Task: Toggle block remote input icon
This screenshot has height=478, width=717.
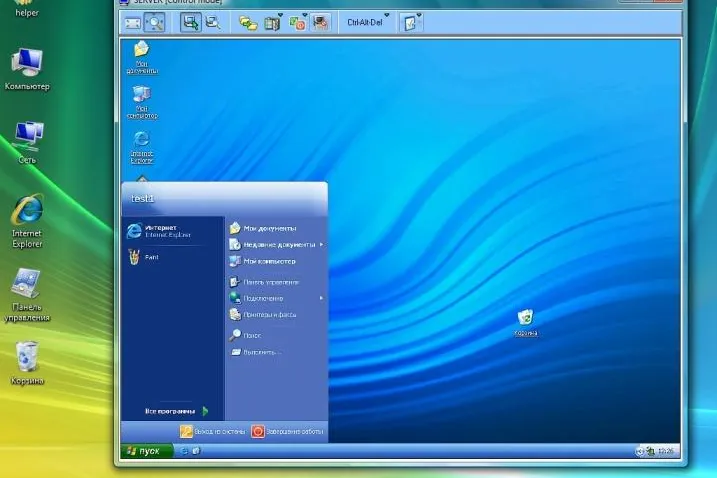Action: pyautogui.click(x=321, y=22)
